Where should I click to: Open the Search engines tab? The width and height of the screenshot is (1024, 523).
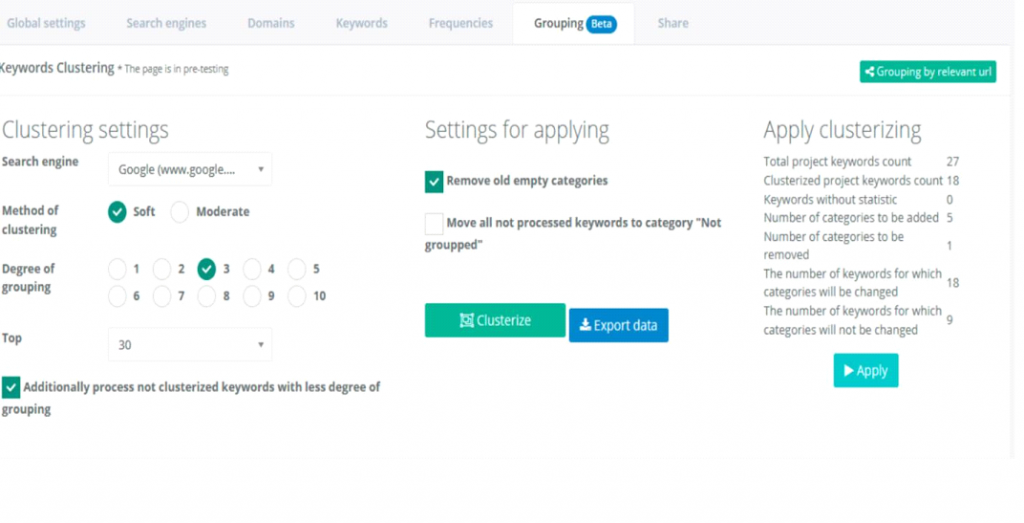point(166,23)
